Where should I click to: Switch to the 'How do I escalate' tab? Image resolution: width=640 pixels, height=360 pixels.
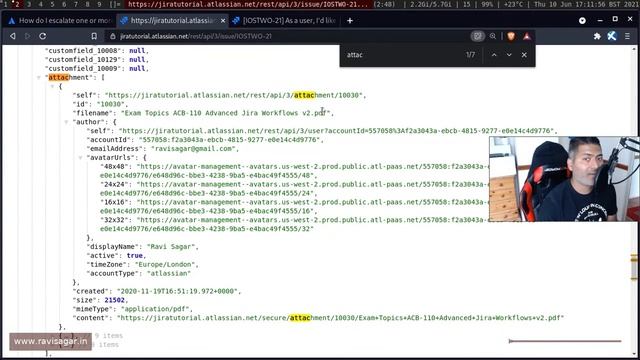(x=60, y=20)
